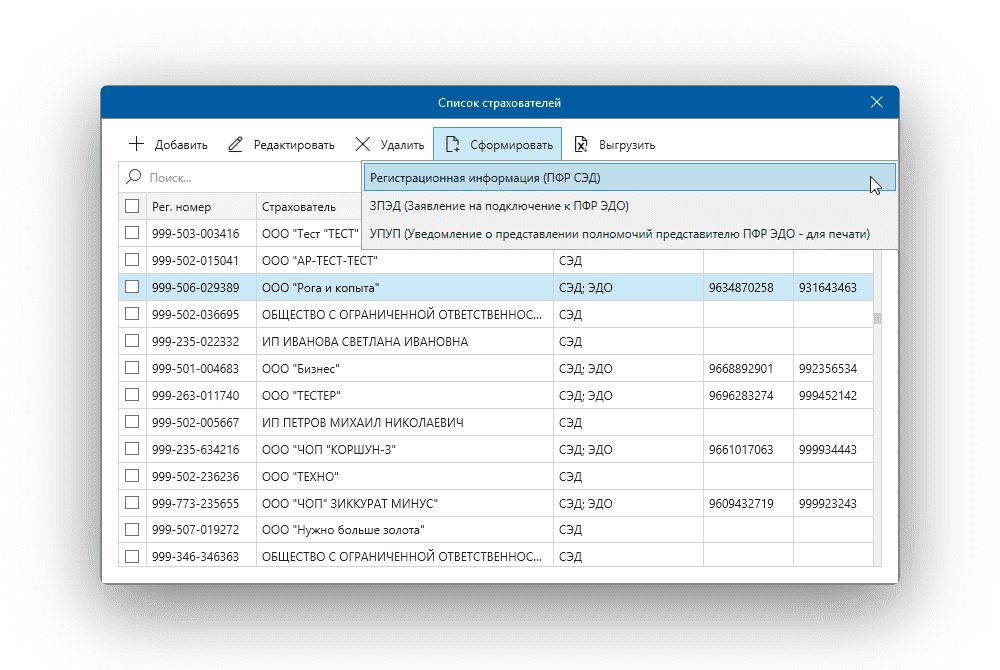
Task: Click reg number 999-502-005667
Action: [195, 422]
